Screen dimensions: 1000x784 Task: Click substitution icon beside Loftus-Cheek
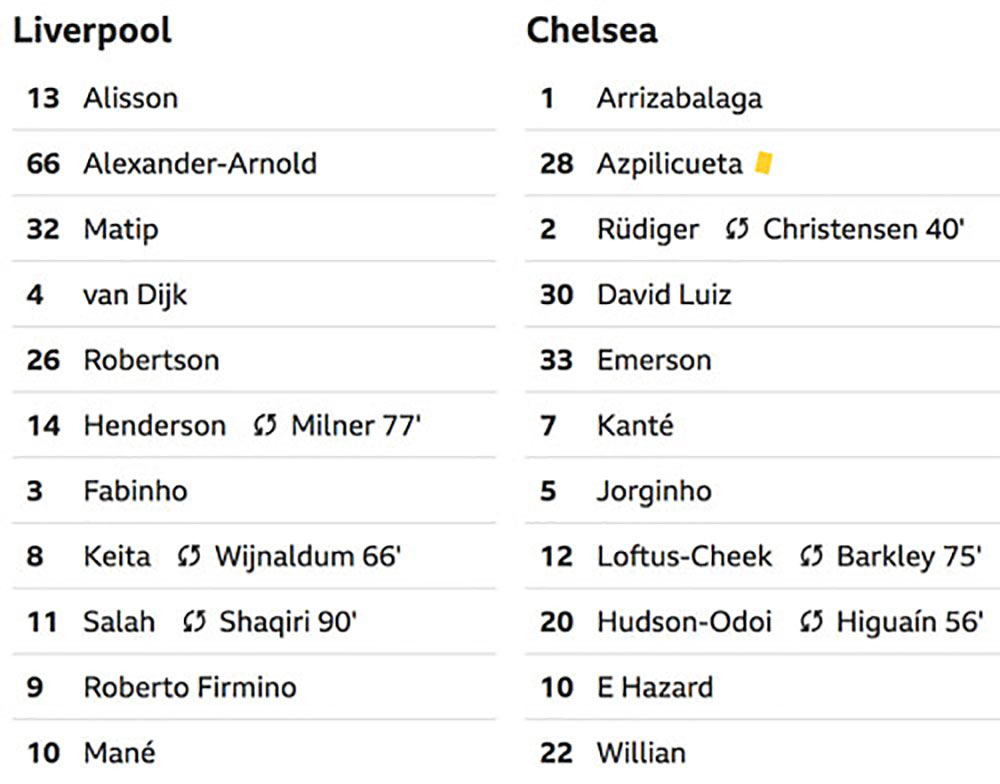click(811, 556)
